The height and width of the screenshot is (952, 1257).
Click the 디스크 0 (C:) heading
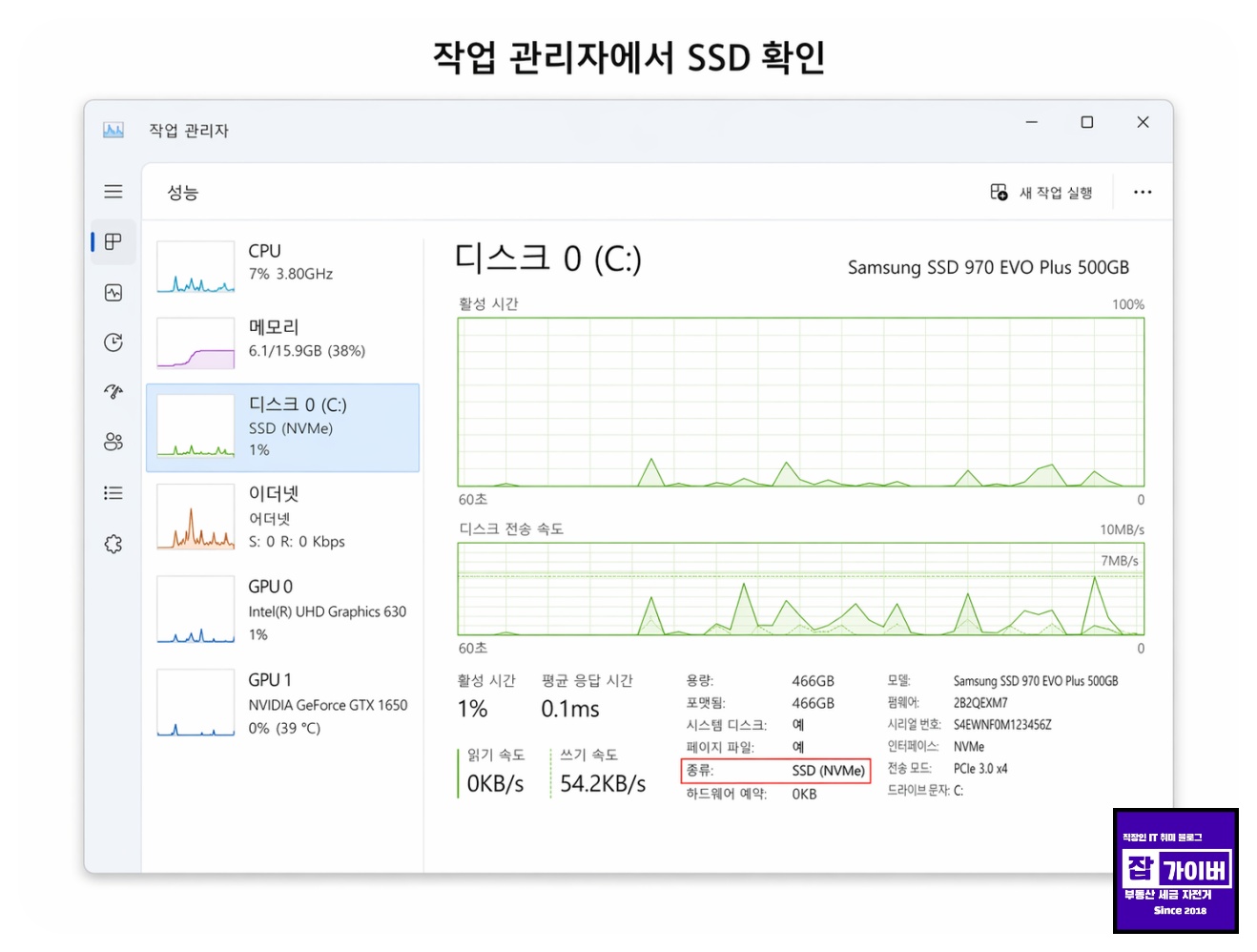(x=548, y=259)
